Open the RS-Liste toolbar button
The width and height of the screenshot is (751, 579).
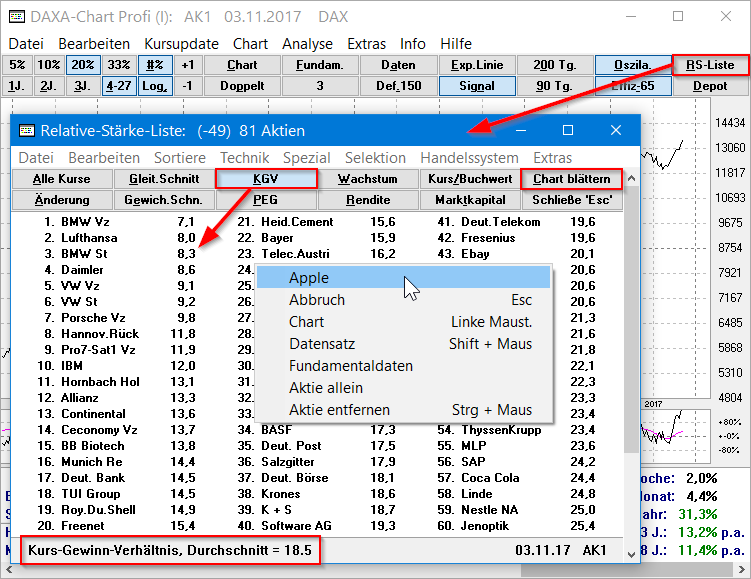(x=710, y=65)
